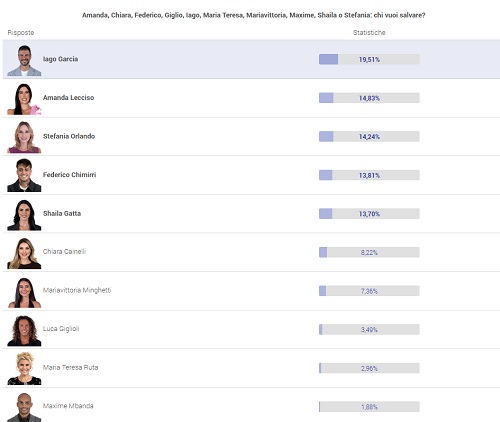Select the 8,22% progress bar
The image size is (500, 422).
(369, 252)
